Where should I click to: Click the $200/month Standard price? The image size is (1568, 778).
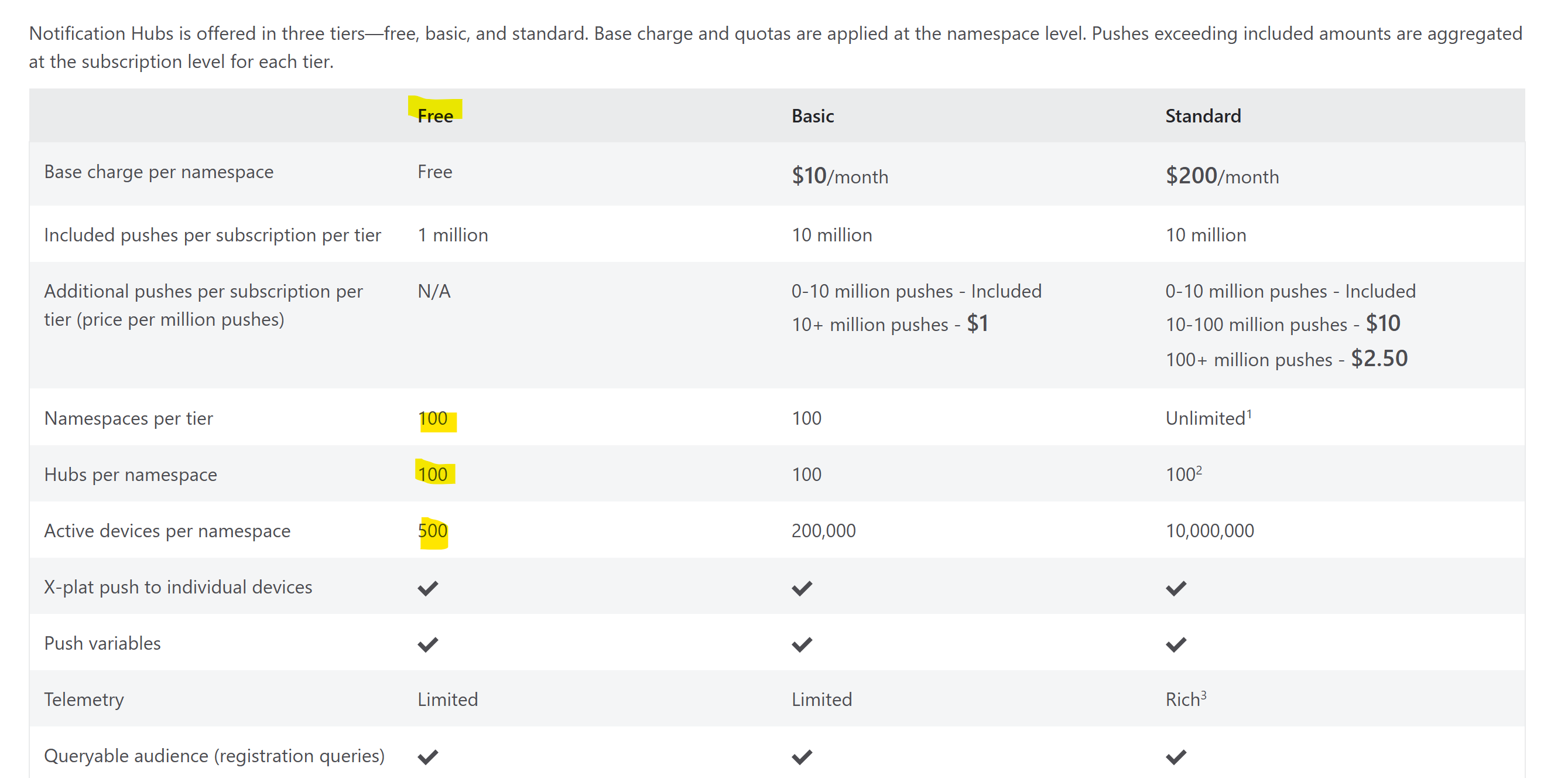1221,176
